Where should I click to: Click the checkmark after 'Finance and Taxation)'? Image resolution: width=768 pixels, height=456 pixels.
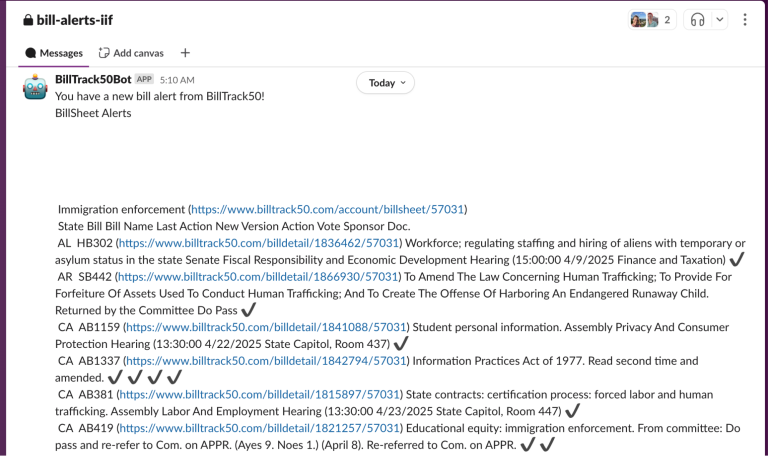[737, 259]
